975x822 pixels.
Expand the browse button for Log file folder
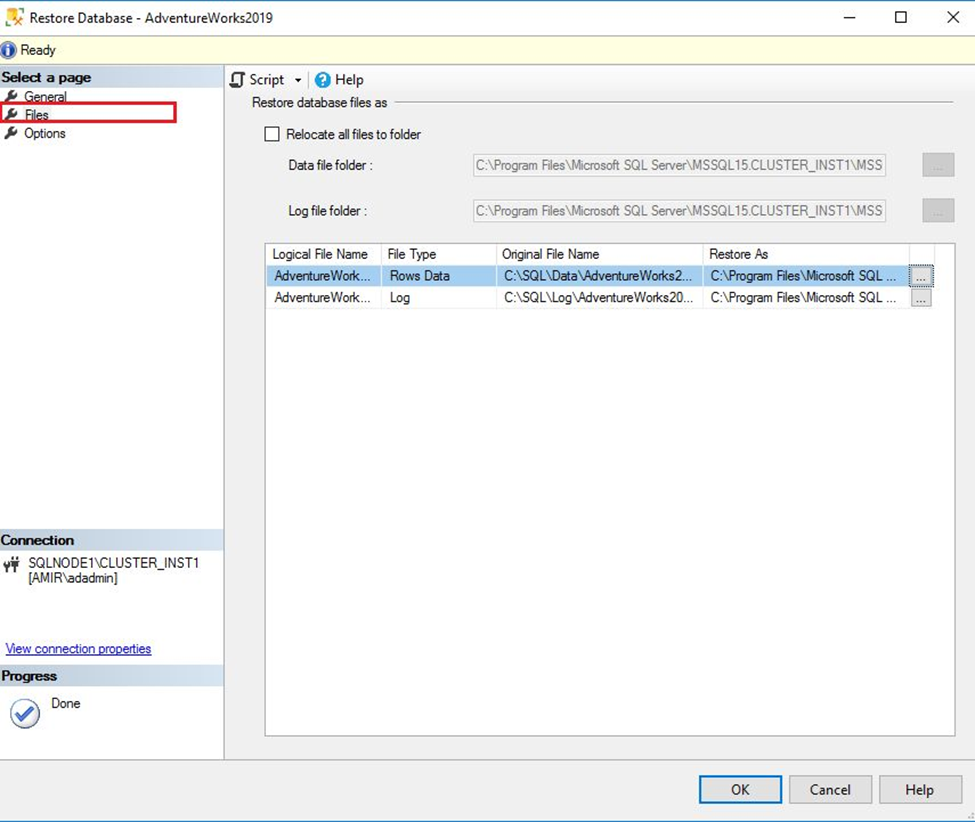[x=937, y=211]
